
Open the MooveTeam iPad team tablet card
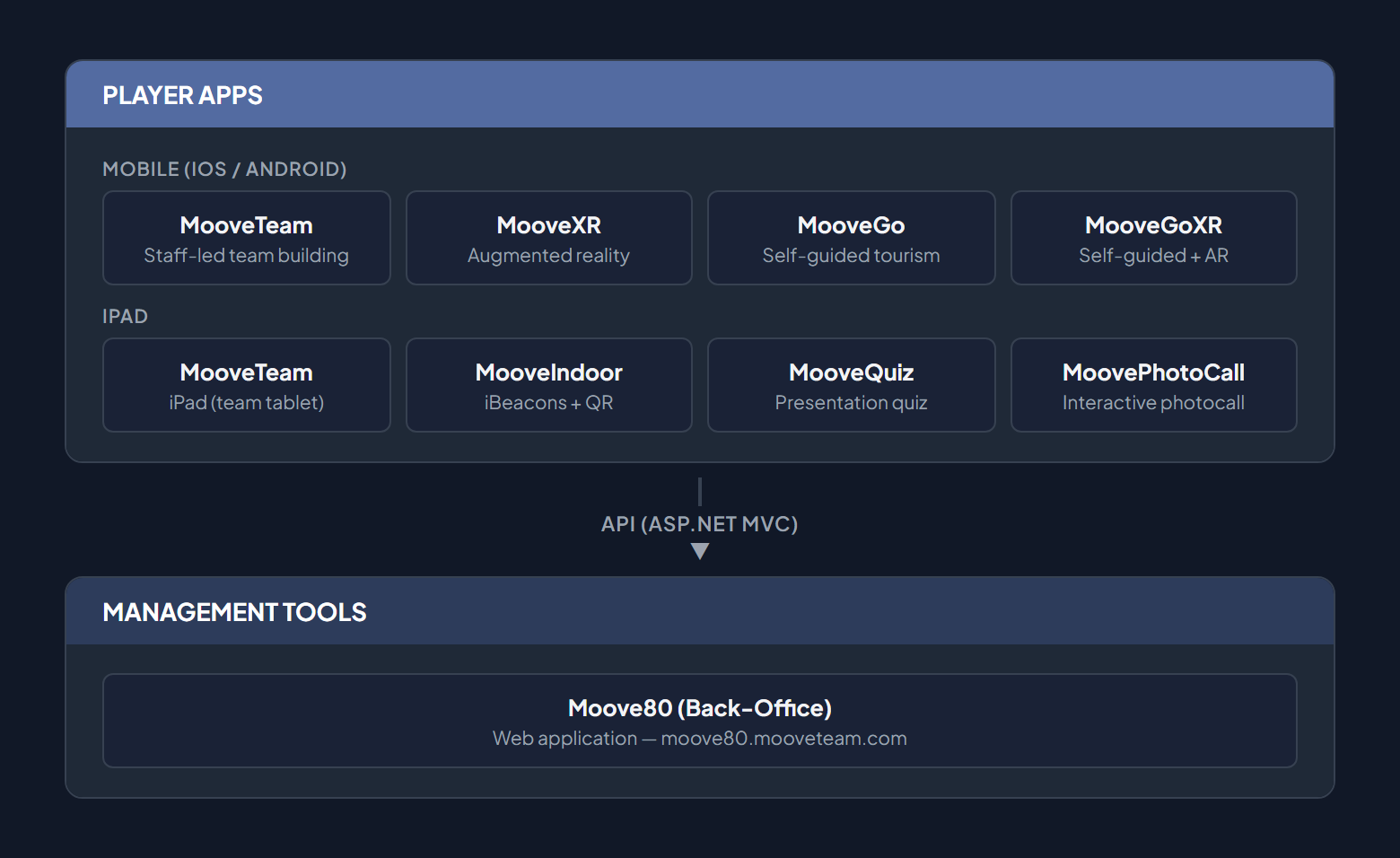246,385
